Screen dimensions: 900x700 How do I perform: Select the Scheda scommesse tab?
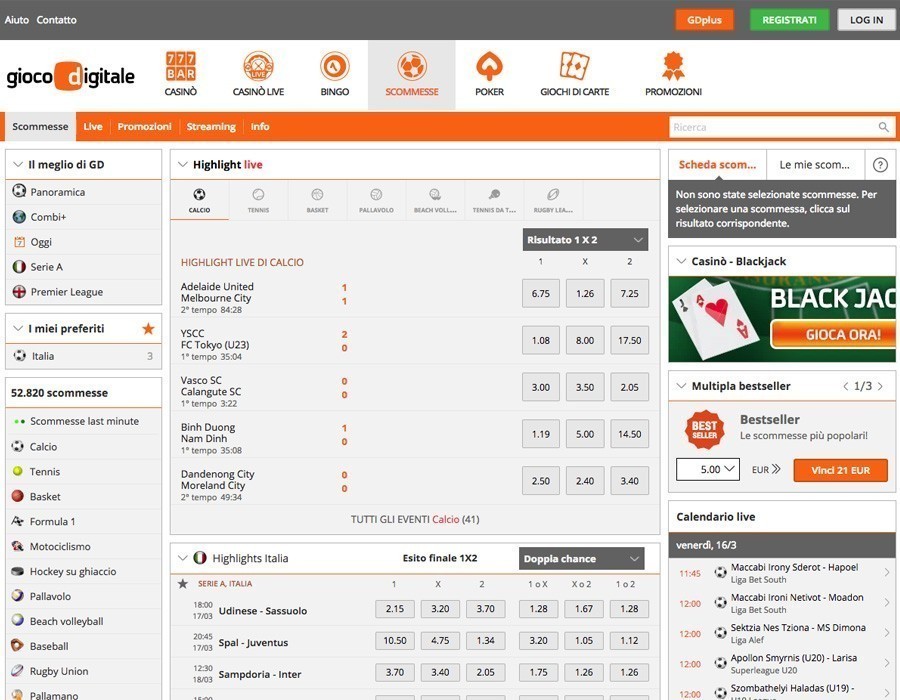[717, 165]
